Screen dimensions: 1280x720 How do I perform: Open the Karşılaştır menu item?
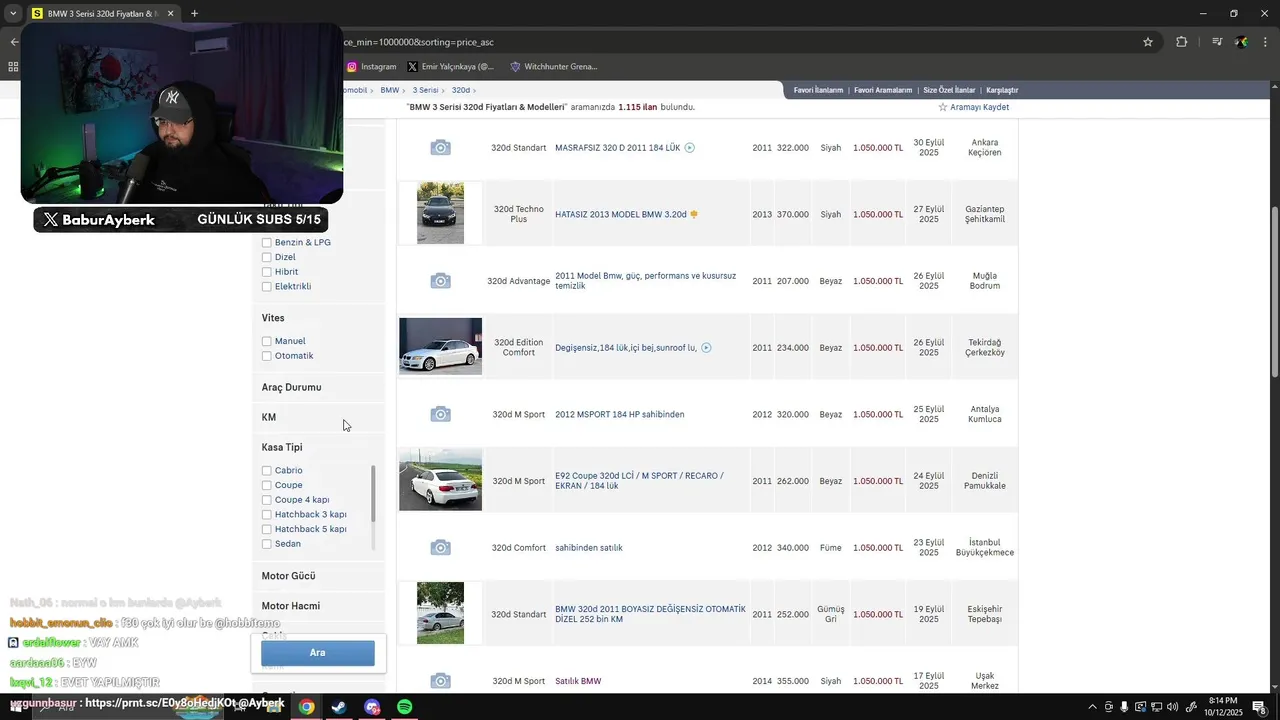(x=1002, y=90)
